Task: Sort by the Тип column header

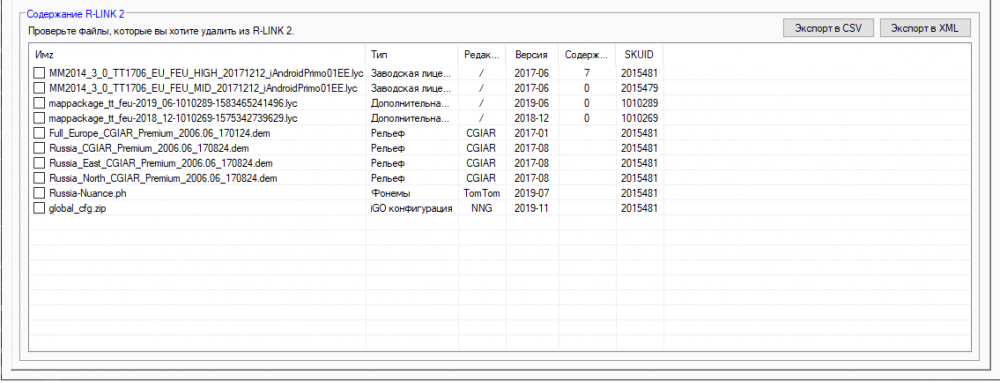Action: point(412,54)
